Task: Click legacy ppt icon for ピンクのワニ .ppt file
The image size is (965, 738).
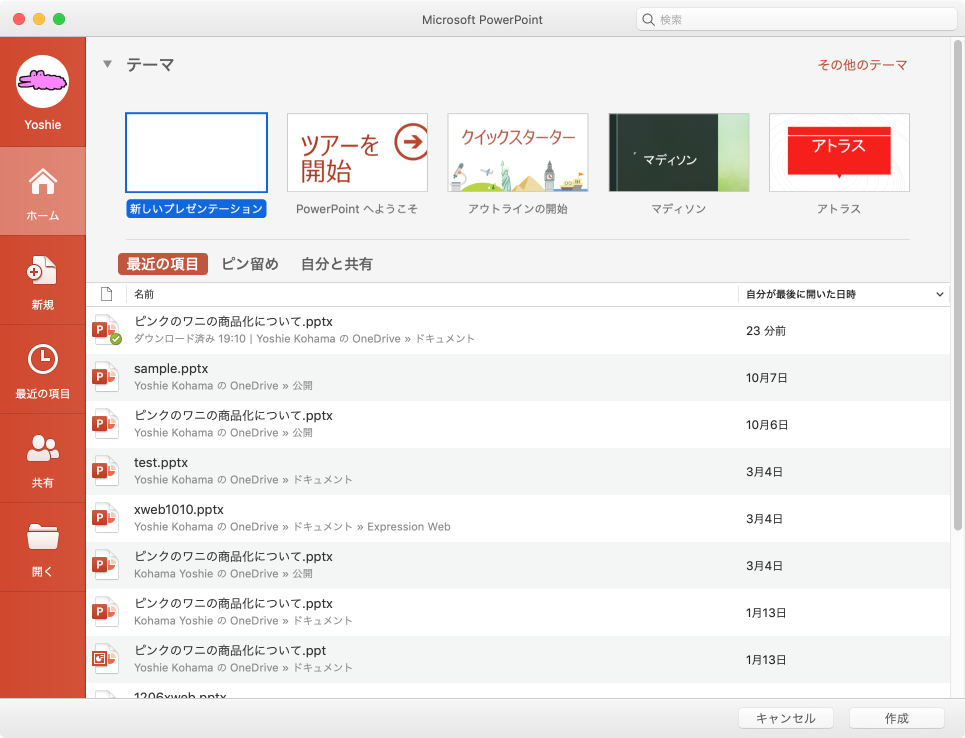Action: click(105, 659)
